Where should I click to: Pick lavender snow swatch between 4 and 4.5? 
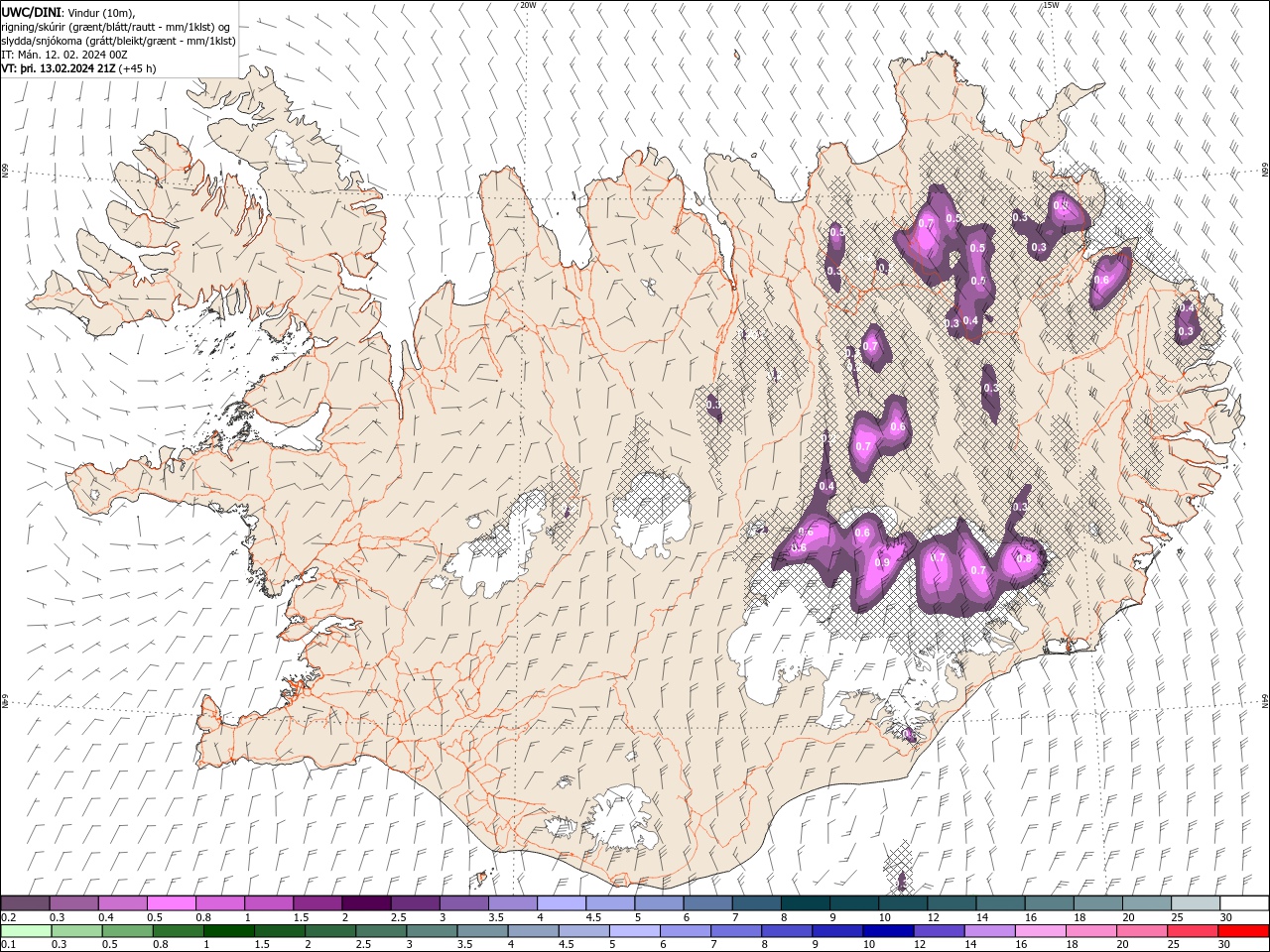pyautogui.click(x=562, y=903)
